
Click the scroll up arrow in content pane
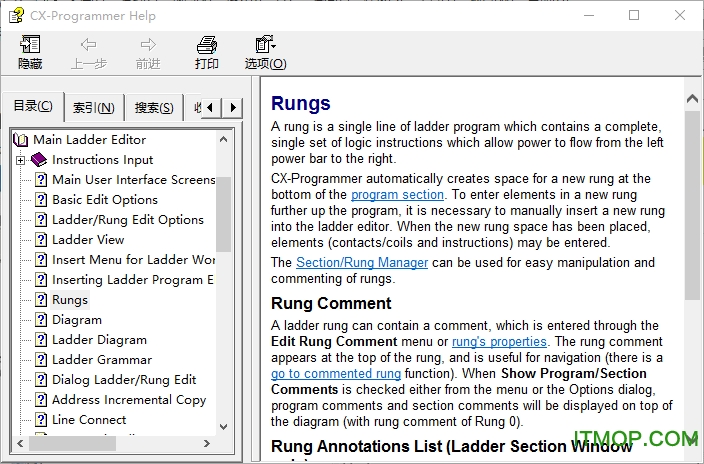pyautogui.click(x=692, y=98)
